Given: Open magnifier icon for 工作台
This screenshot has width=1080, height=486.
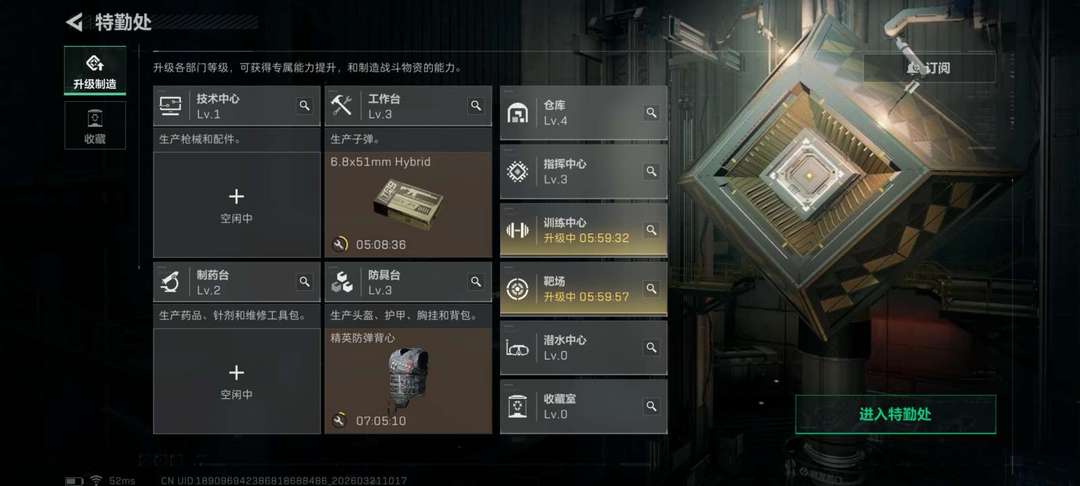Looking at the screenshot, I should [476, 105].
